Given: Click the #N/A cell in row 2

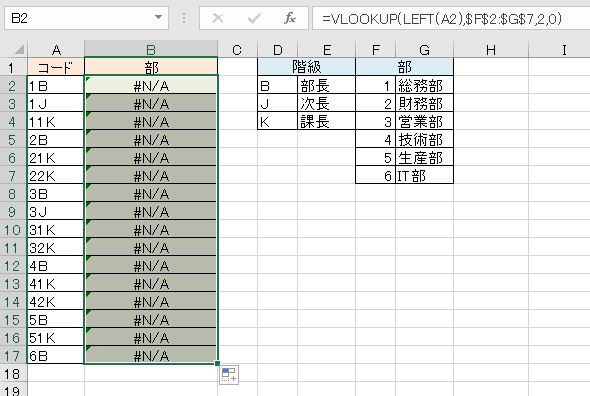Looking at the screenshot, I should point(151,86).
